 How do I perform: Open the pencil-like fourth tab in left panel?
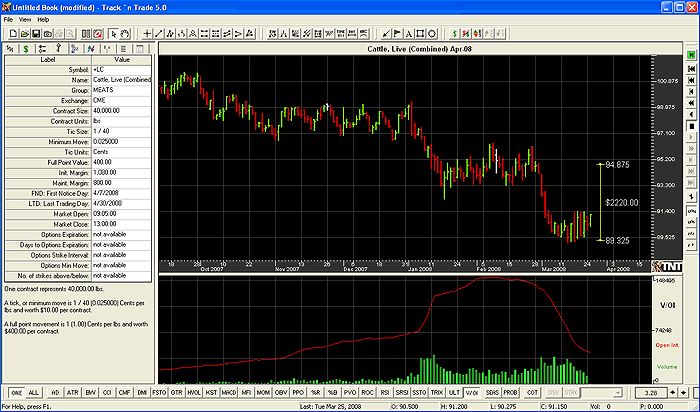58,49
